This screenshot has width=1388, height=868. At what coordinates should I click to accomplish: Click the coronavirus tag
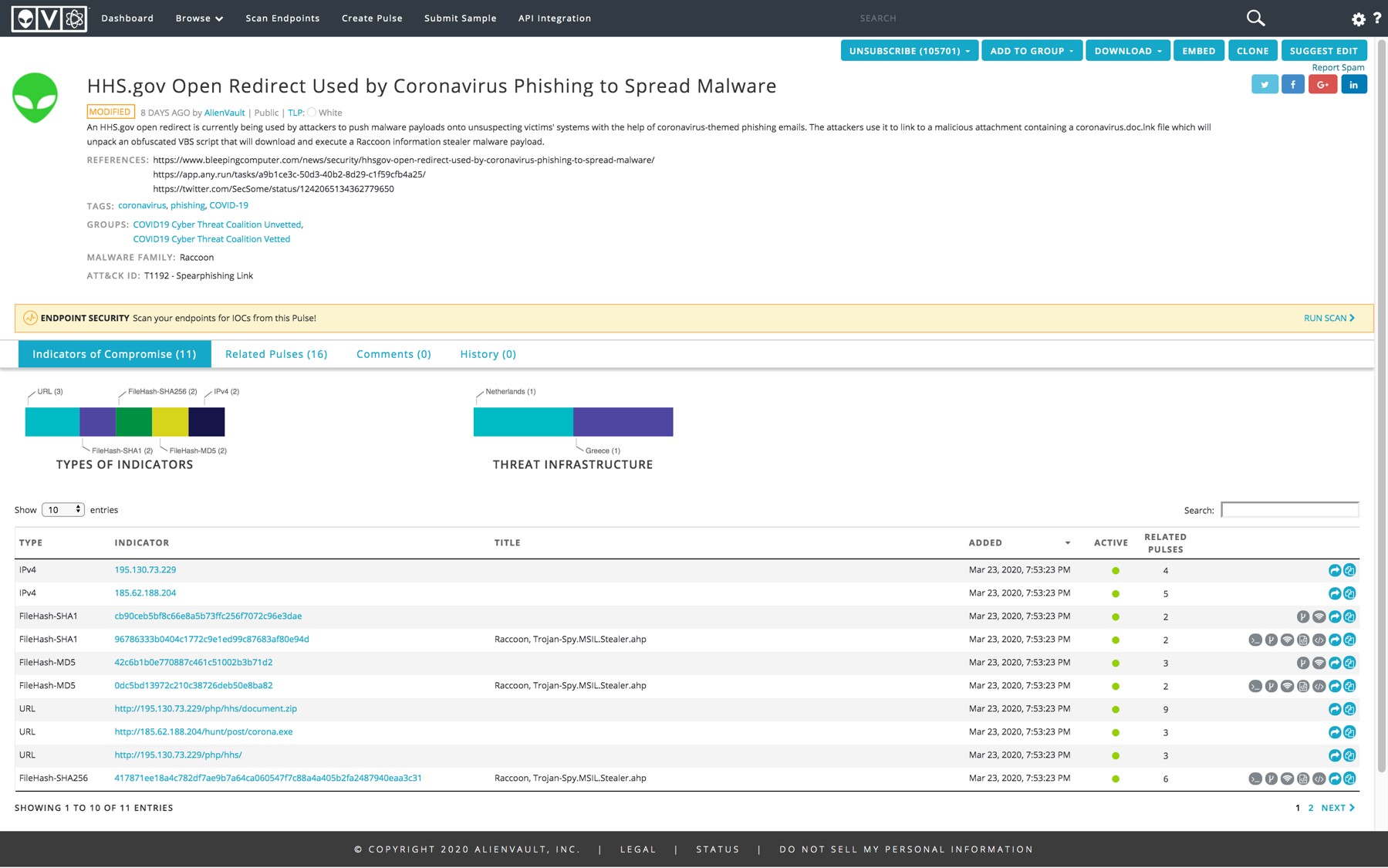[142, 205]
